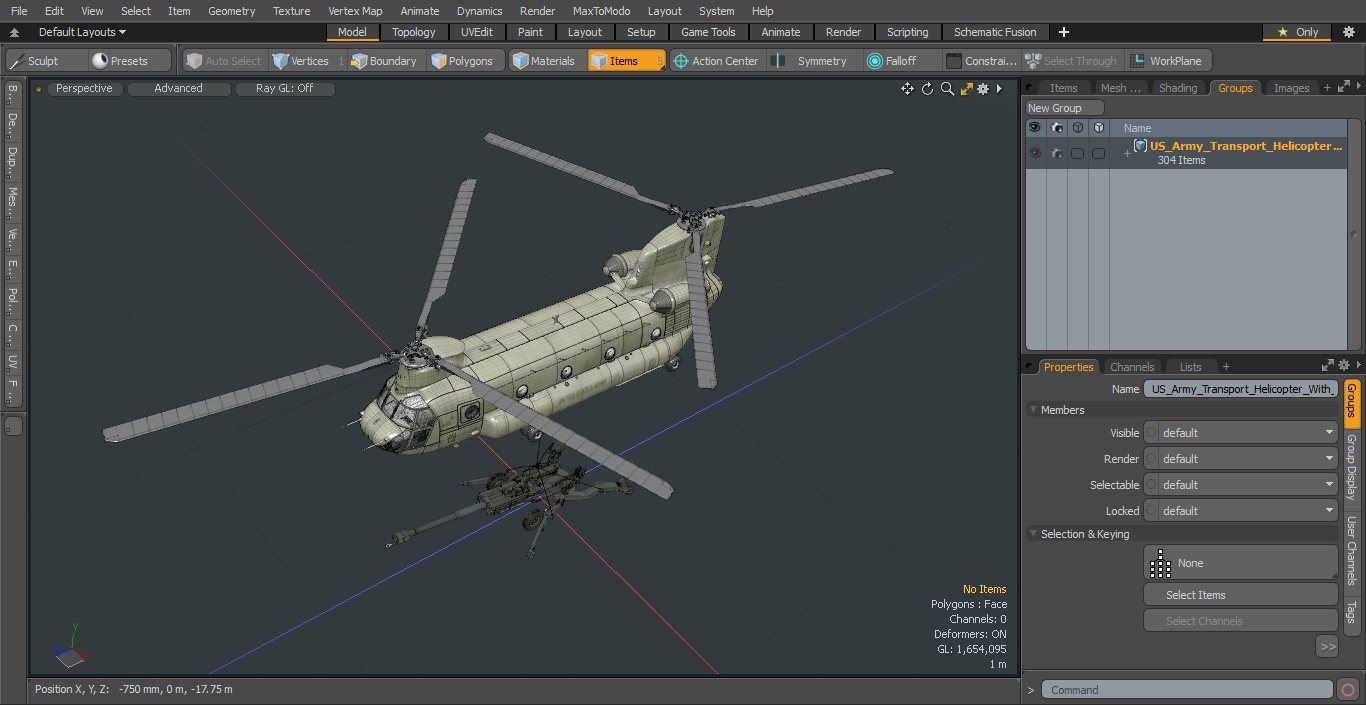Open the Default Layouts dropdown
Image resolution: width=1366 pixels, height=705 pixels.
coord(82,32)
